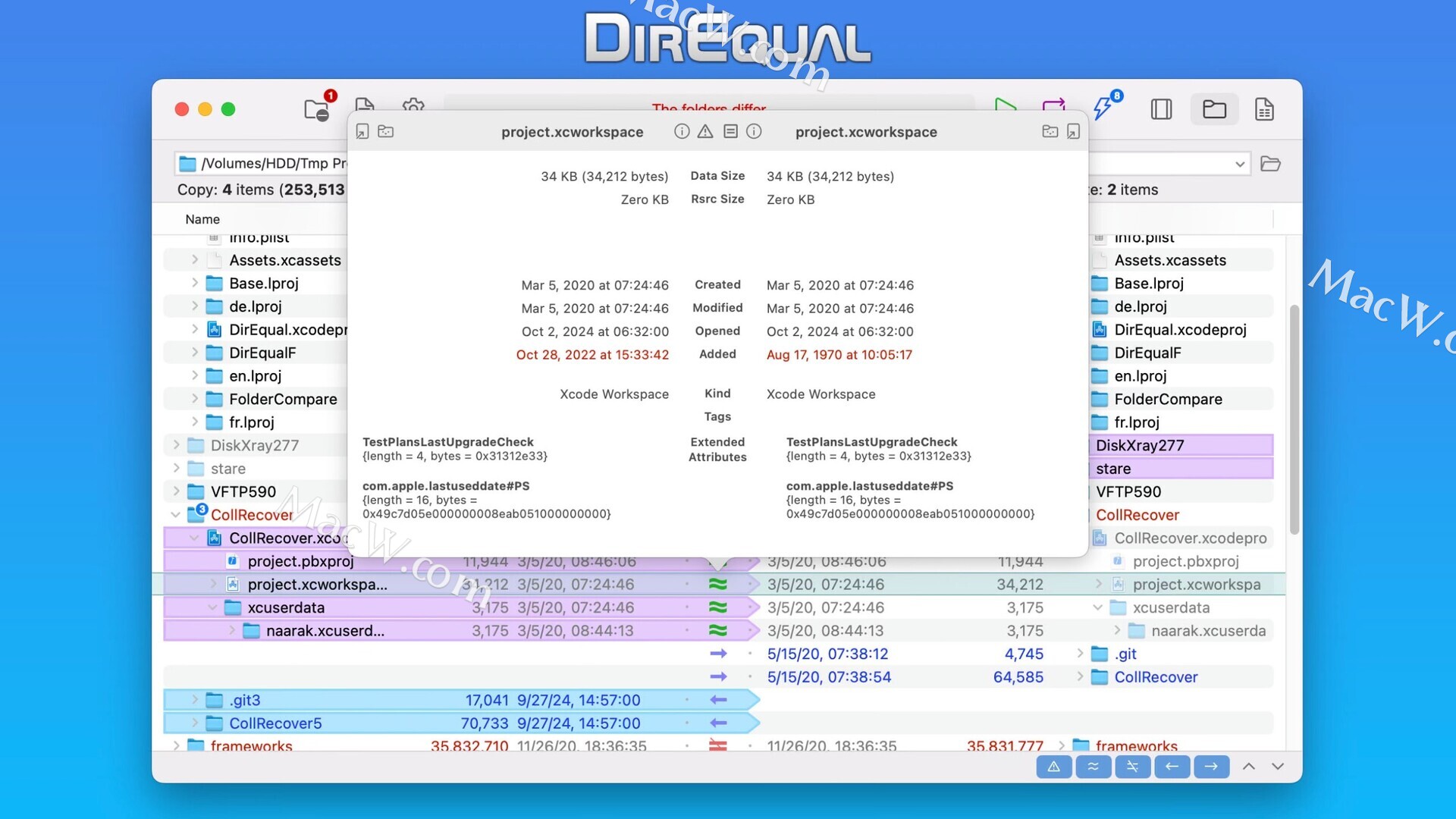This screenshot has height=819, width=1456.
Task: Select the highlighted DiskXray277 on right pane
Action: [x=1181, y=445]
